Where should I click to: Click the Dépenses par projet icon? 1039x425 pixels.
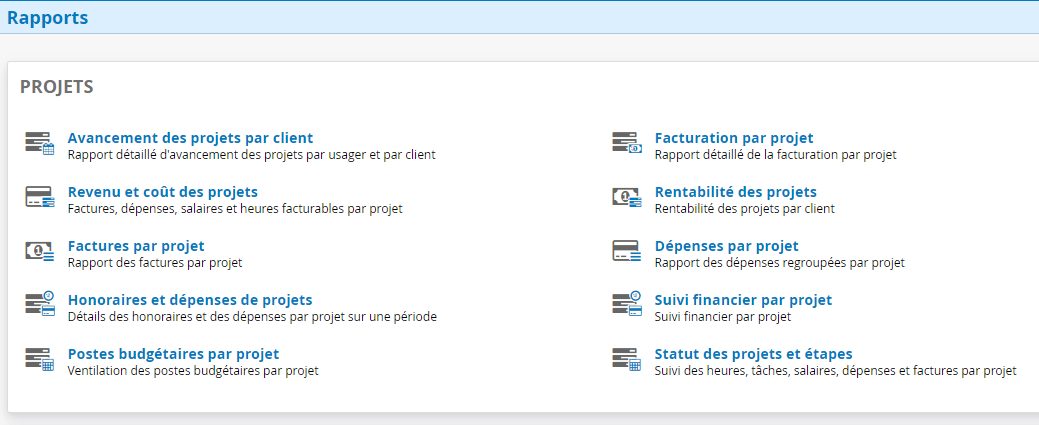pos(626,251)
